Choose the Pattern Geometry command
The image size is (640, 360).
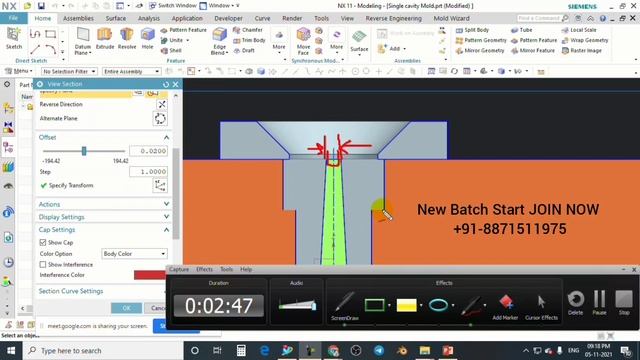[x=481, y=40]
